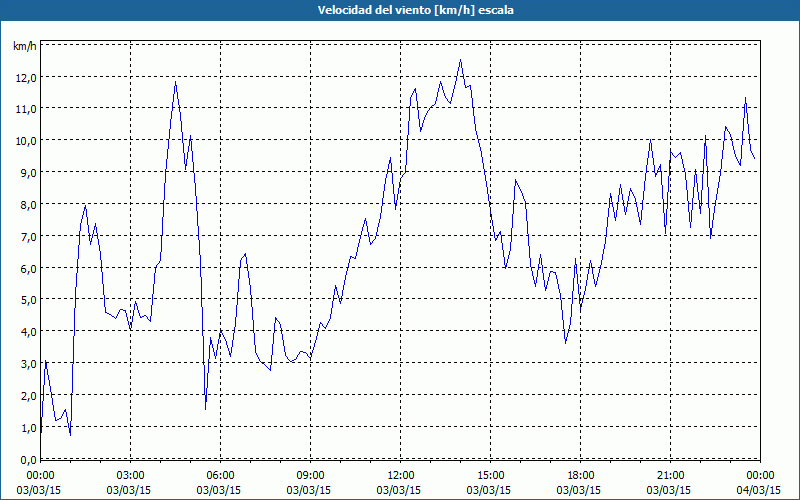Click the 21:00 time axis label
800x500 pixels.
[670, 476]
